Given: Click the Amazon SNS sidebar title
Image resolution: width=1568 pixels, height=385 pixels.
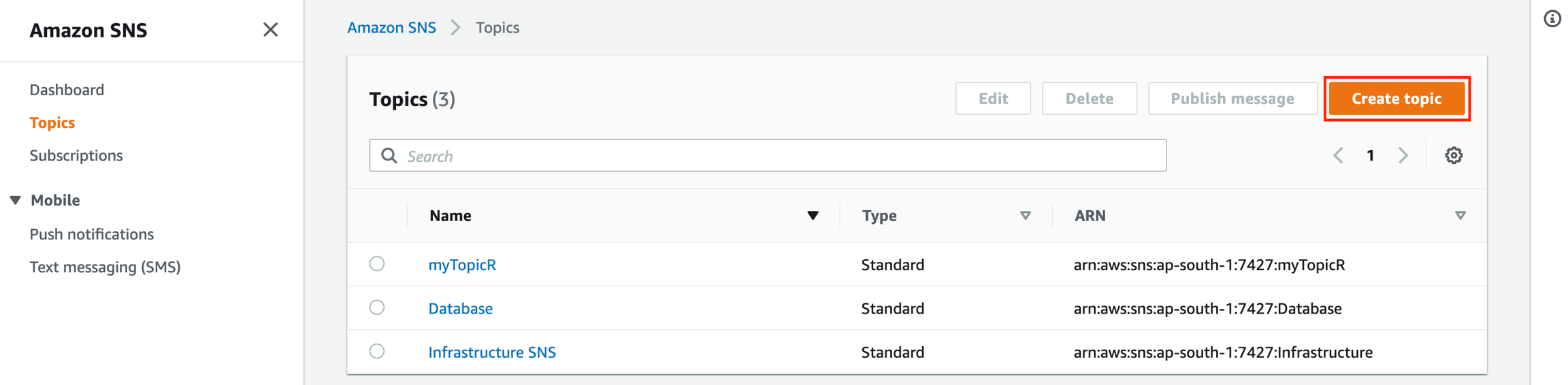Looking at the screenshot, I should tap(88, 30).
